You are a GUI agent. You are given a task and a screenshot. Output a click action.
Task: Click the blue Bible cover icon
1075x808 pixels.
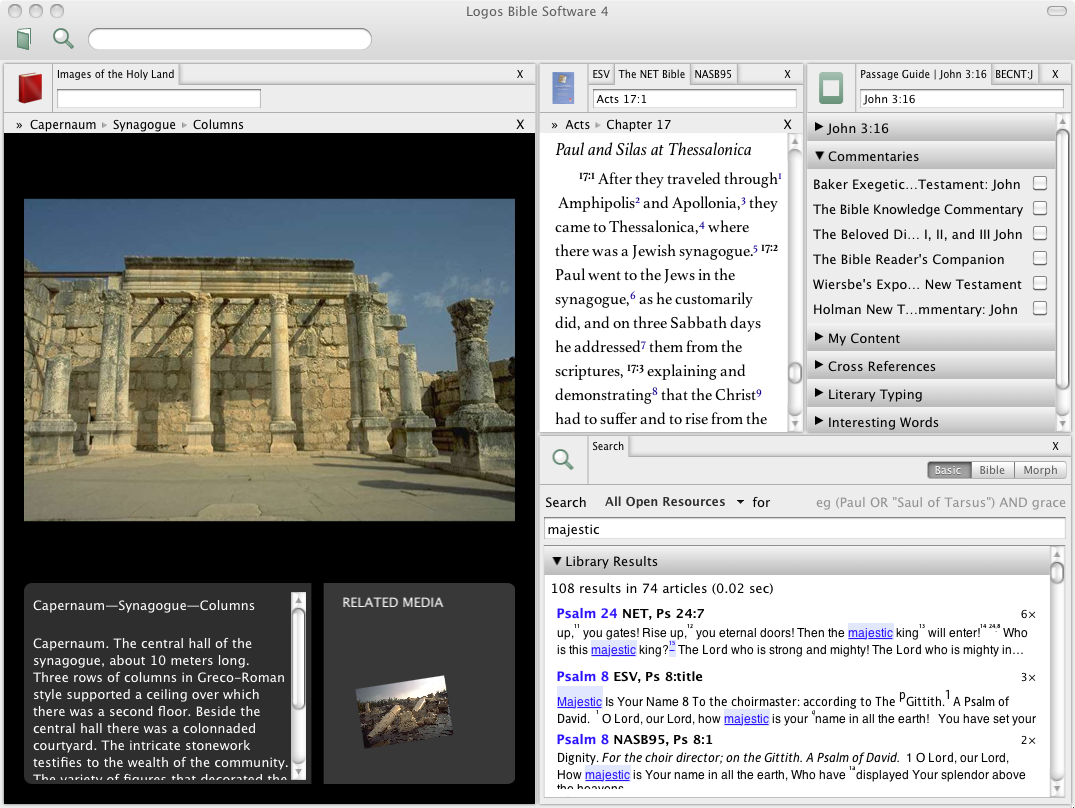pyautogui.click(x=563, y=88)
